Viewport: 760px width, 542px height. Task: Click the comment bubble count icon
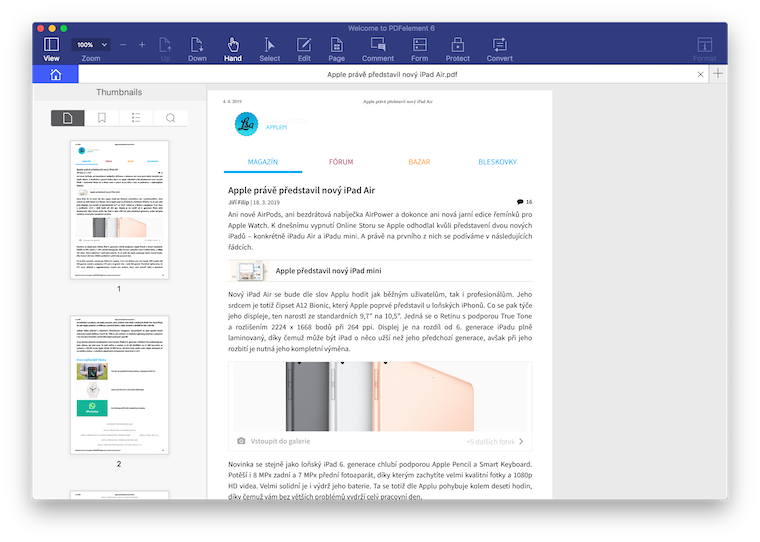(x=520, y=202)
